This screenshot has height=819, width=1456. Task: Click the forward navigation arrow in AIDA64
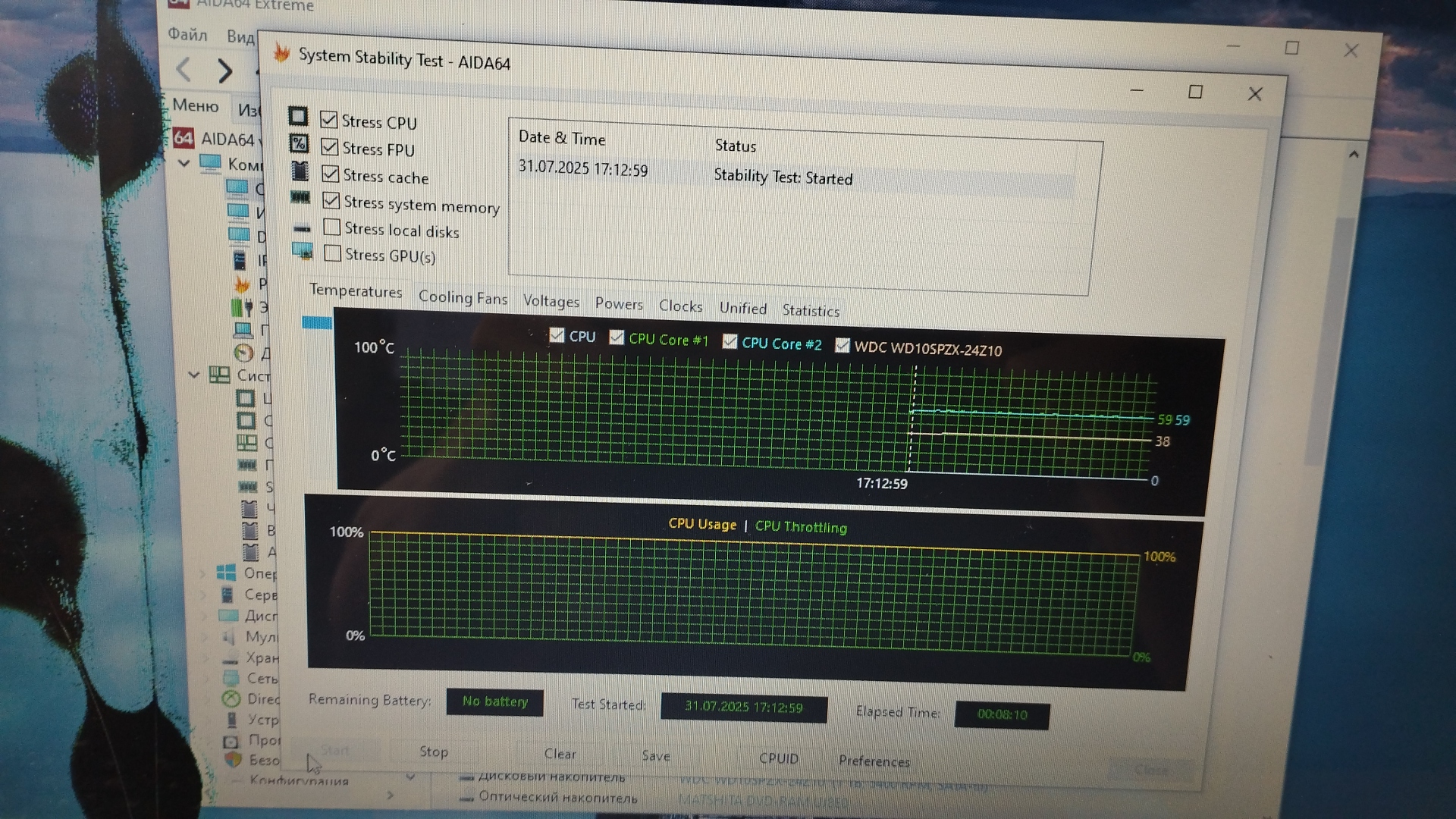pos(224,71)
